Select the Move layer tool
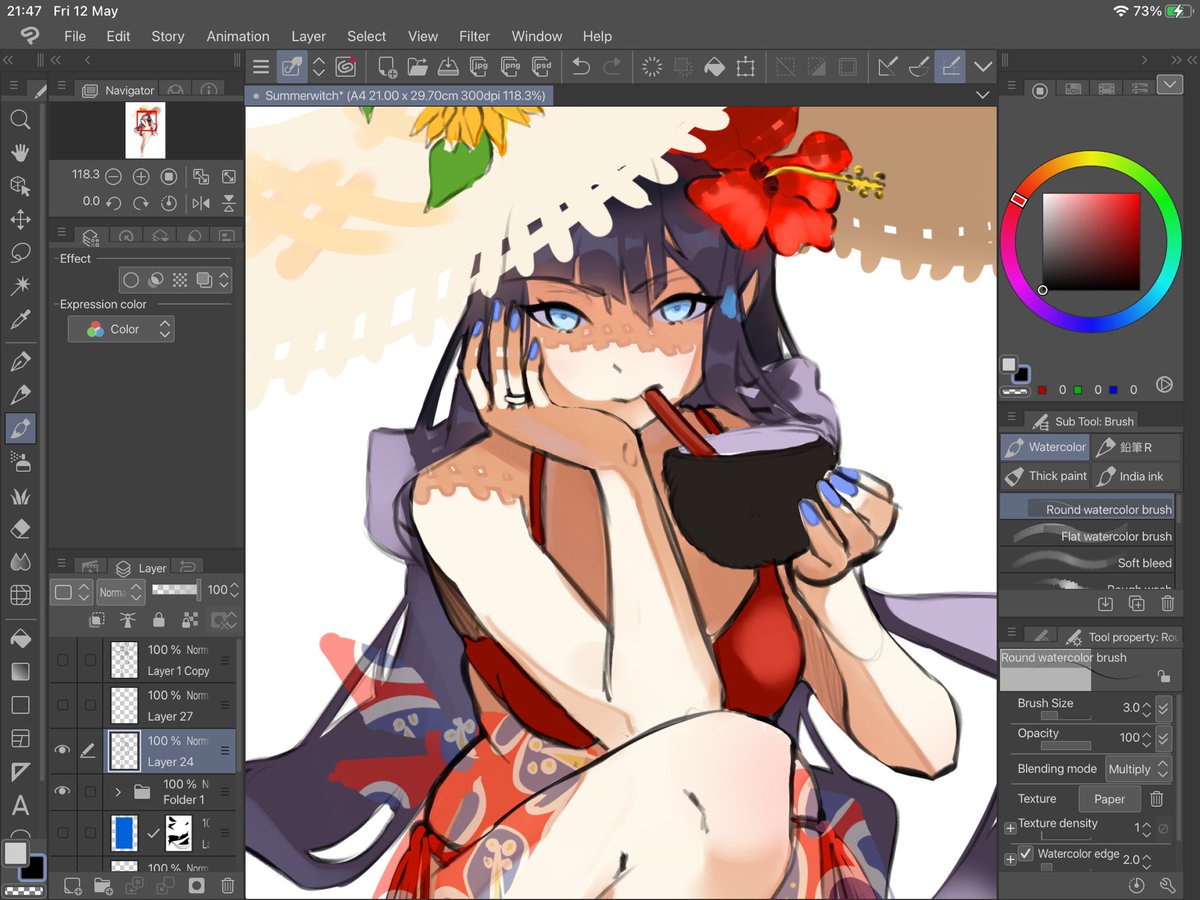Image resolution: width=1200 pixels, height=900 pixels. 20,219
